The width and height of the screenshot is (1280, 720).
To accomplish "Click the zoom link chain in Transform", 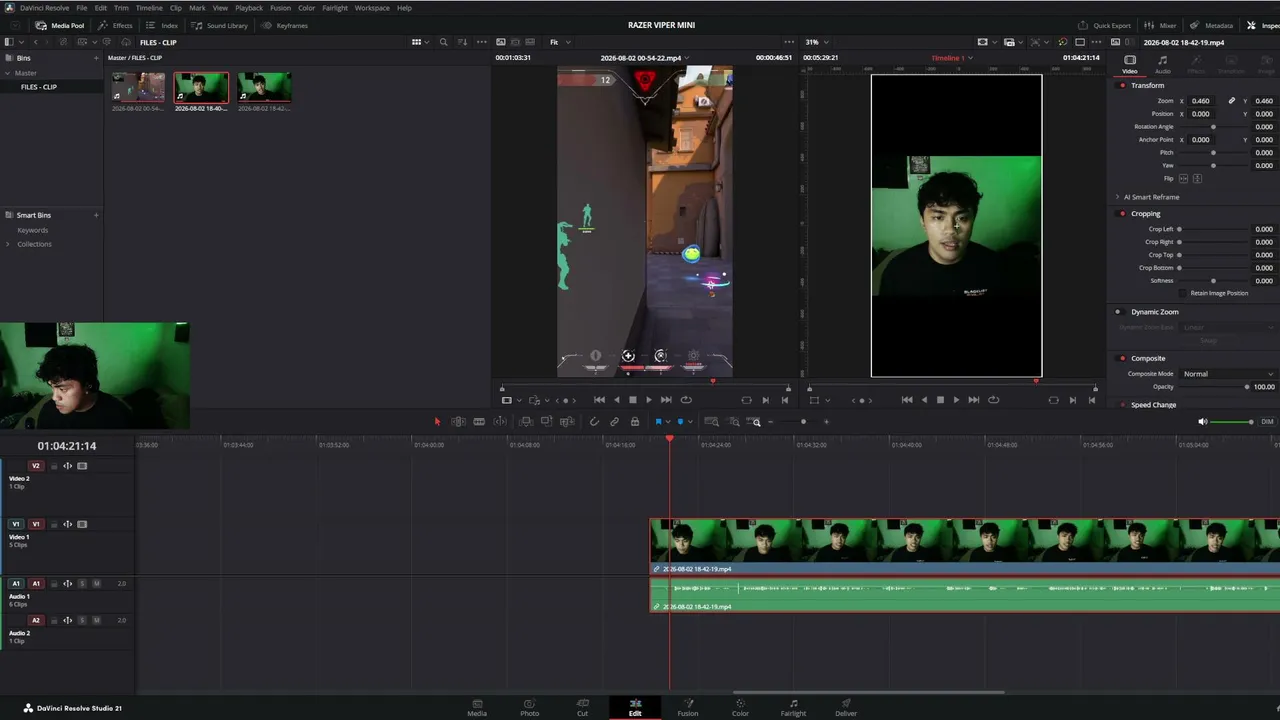I will [1232, 101].
